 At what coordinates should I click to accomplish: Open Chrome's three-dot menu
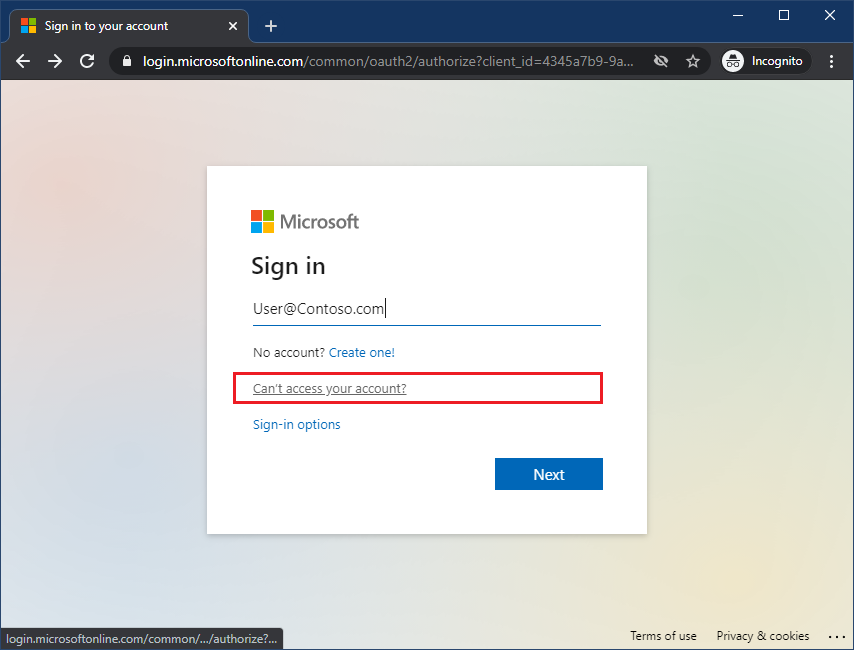tap(831, 61)
